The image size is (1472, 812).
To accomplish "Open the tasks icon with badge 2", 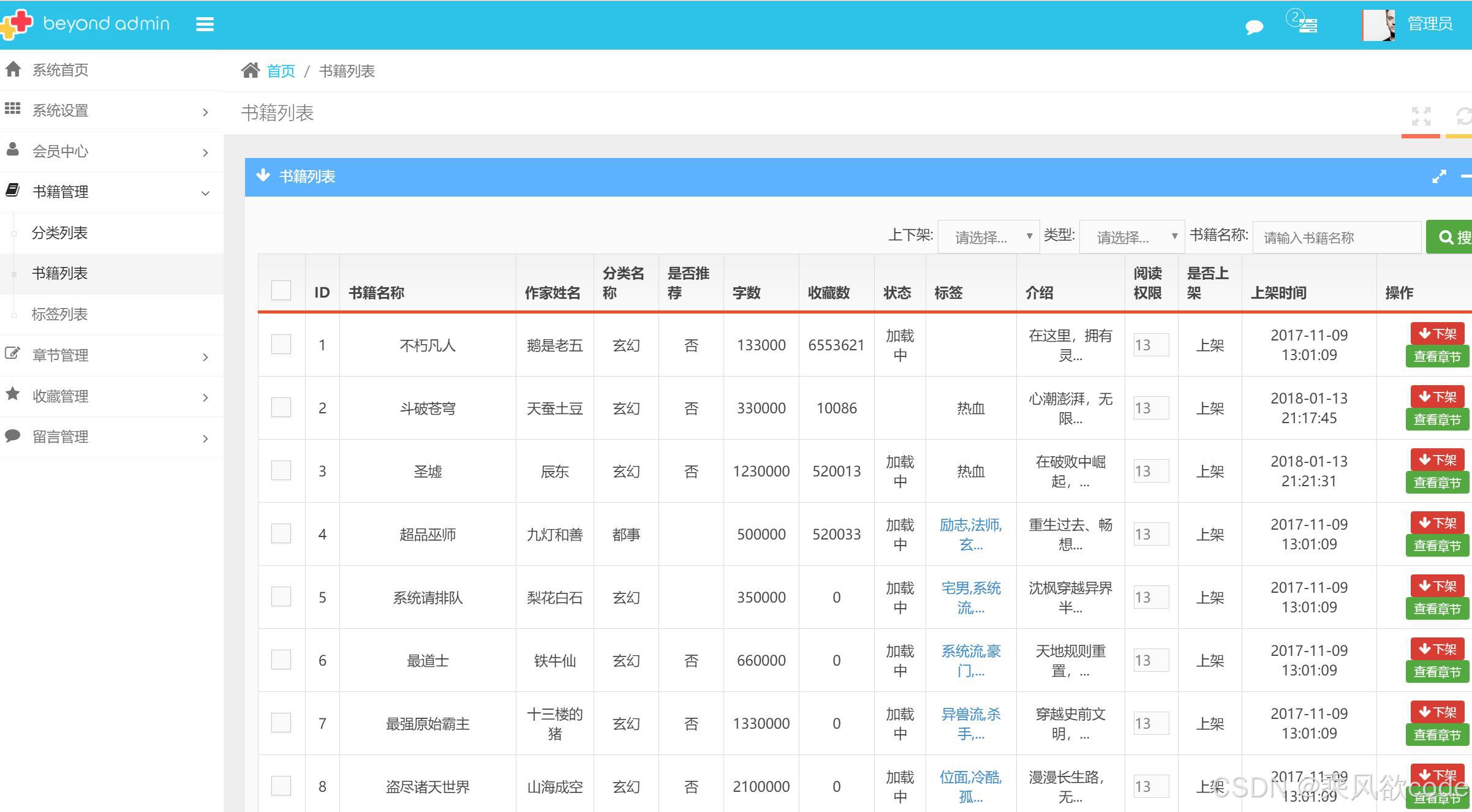I will pos(1306,24).
